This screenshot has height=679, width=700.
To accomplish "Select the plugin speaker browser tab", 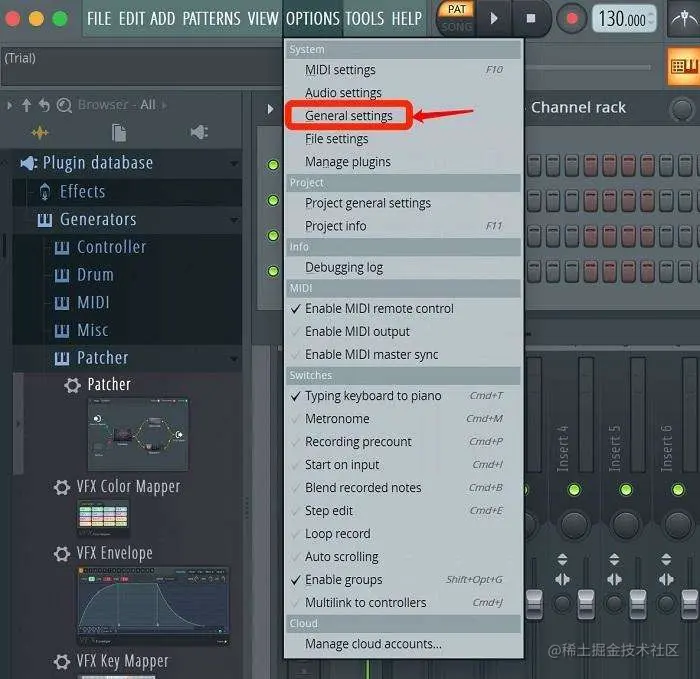I will pos(199,133).
